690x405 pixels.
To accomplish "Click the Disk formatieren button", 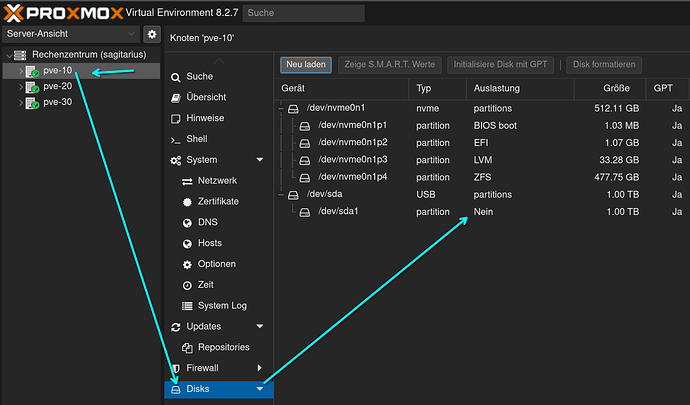I will point(604,65).
